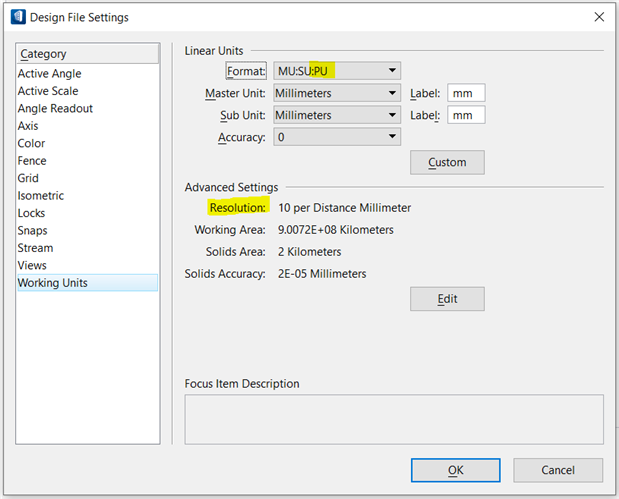Viewport: 619px width, 499px height.
Task: Click the Edit button in Advanced Settings
Action: click(x=447, y=299)
